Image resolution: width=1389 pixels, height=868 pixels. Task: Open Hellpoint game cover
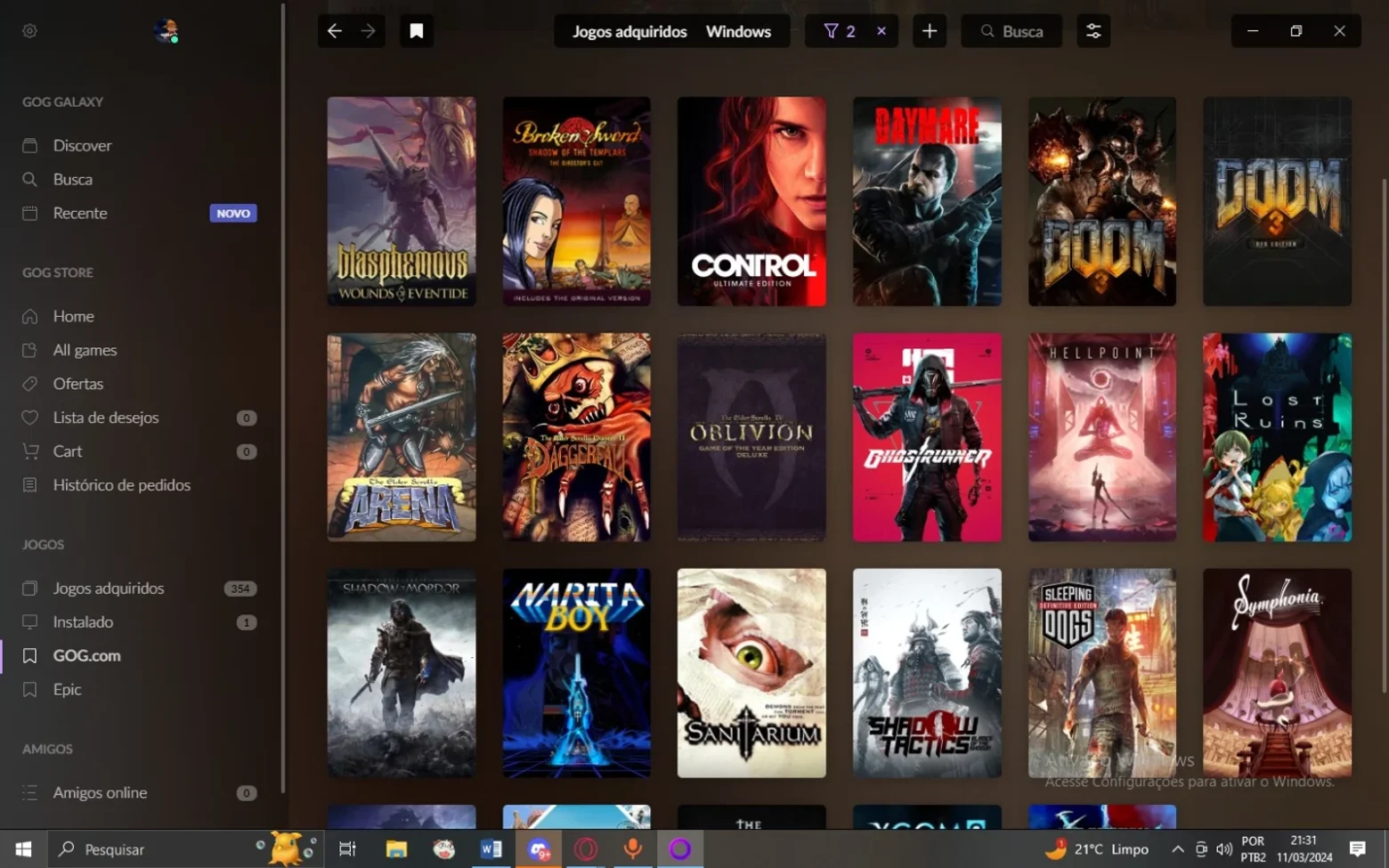click(x=1102, y=437)
